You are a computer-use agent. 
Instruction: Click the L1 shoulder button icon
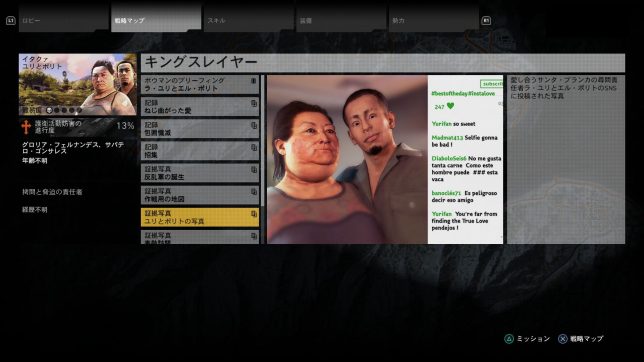coord(11,21)
